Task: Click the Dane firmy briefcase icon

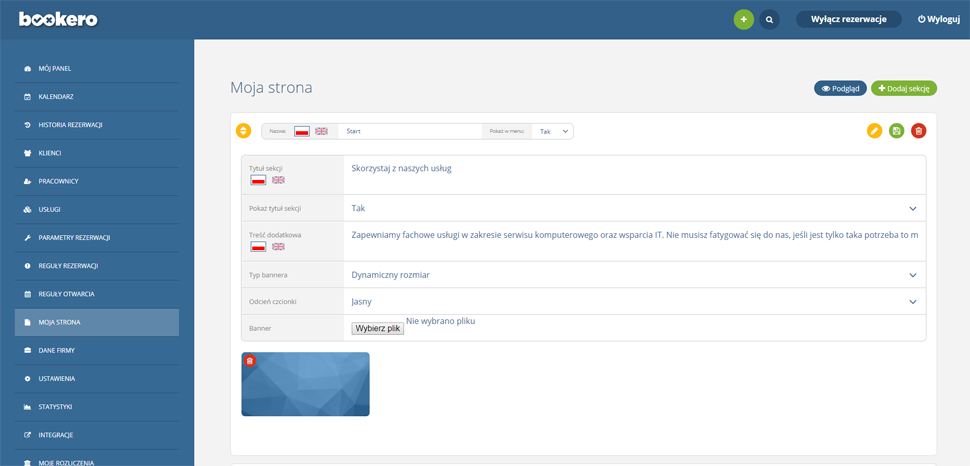Action: pyautogui.click(x=27, y=350)
